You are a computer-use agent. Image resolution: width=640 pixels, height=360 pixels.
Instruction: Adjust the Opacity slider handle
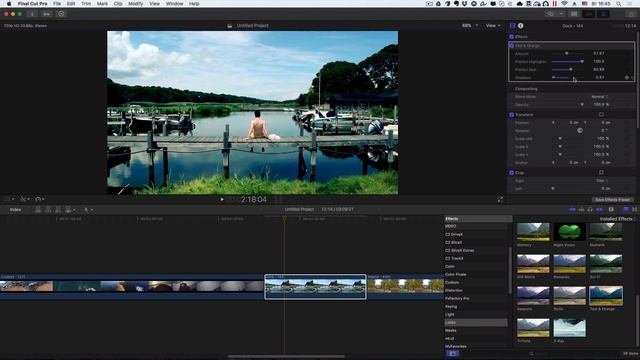coord(582,105)
